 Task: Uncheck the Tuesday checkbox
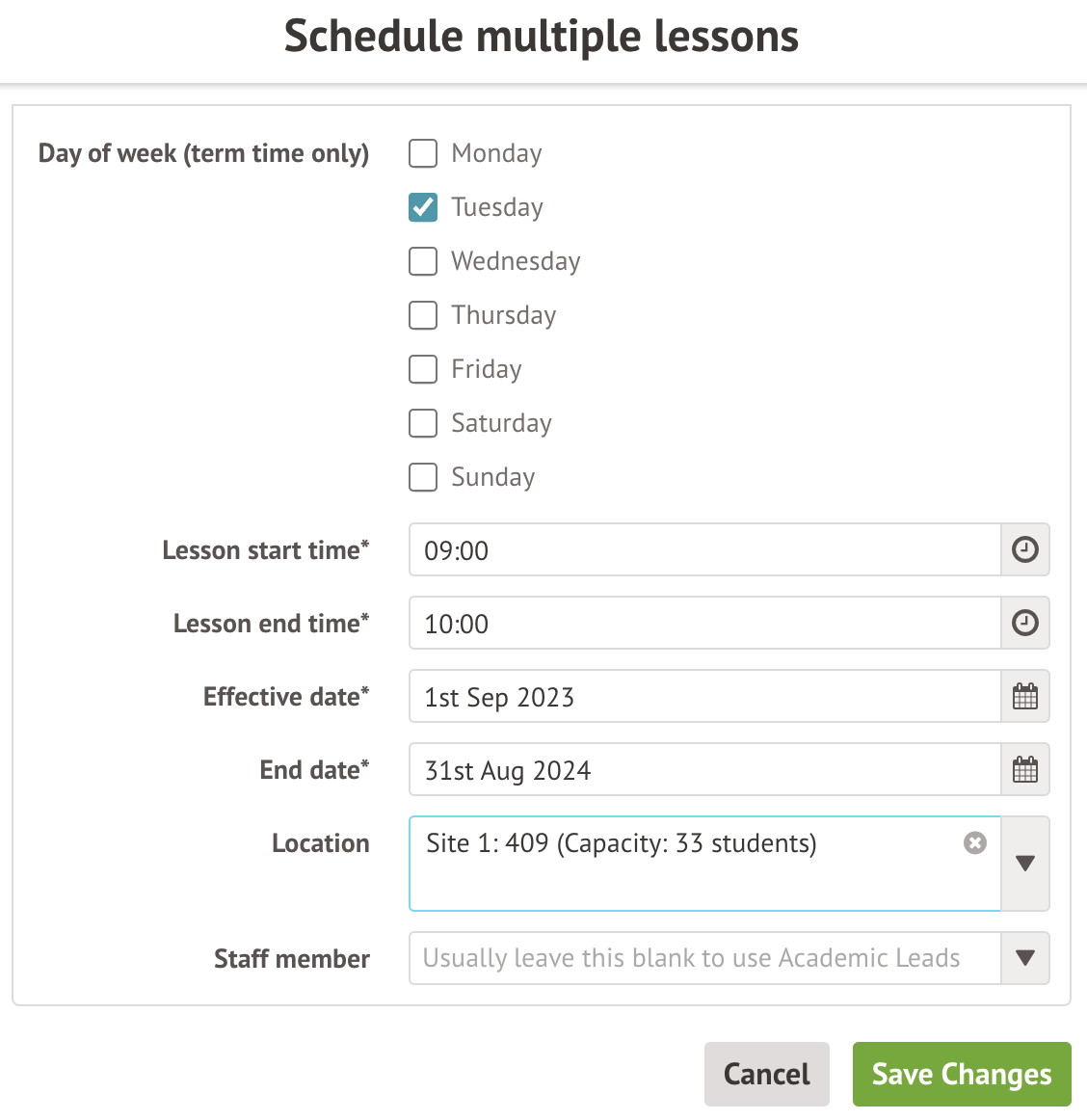click(423, 207)
